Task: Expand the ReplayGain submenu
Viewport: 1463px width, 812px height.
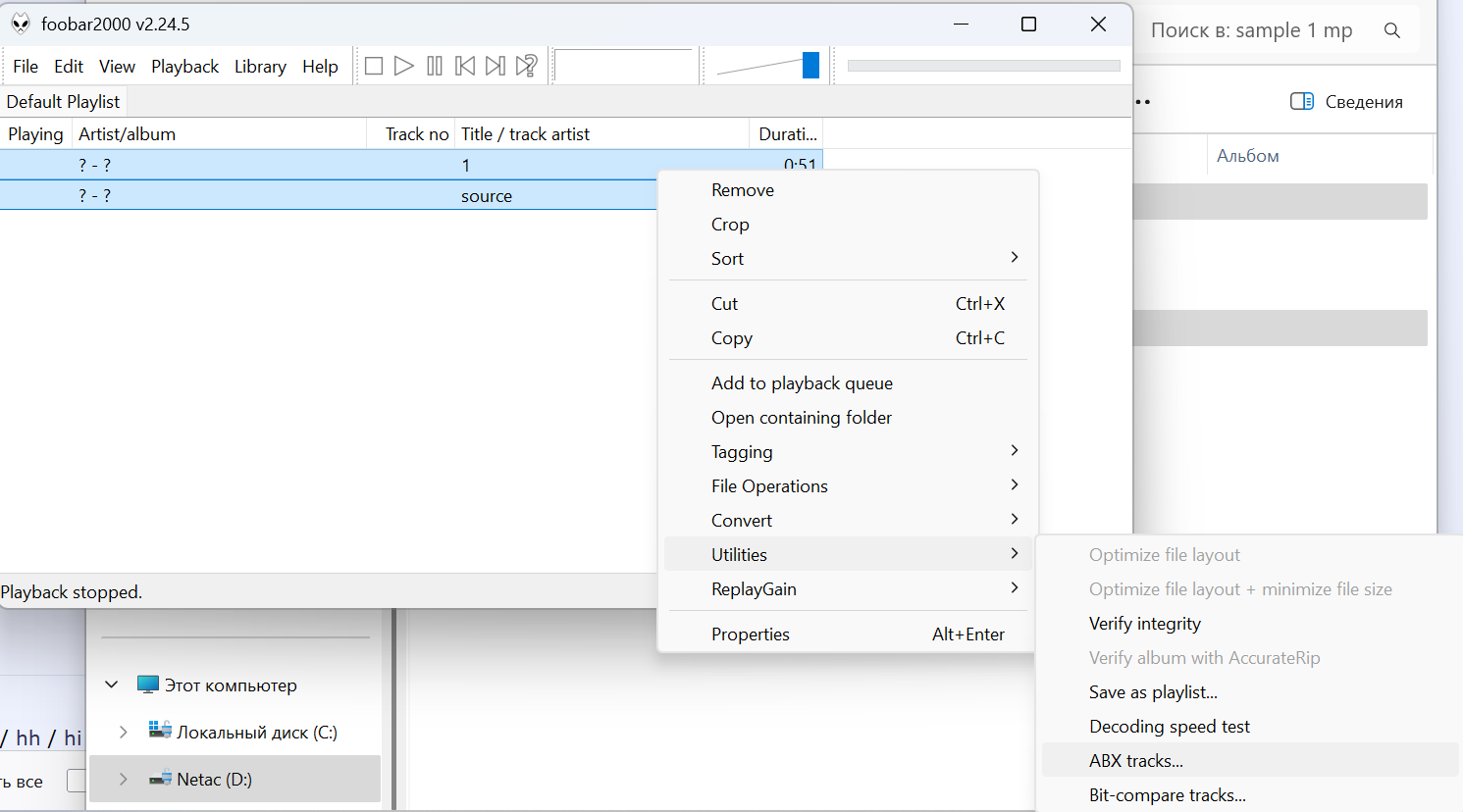Action: pos(848,589)
